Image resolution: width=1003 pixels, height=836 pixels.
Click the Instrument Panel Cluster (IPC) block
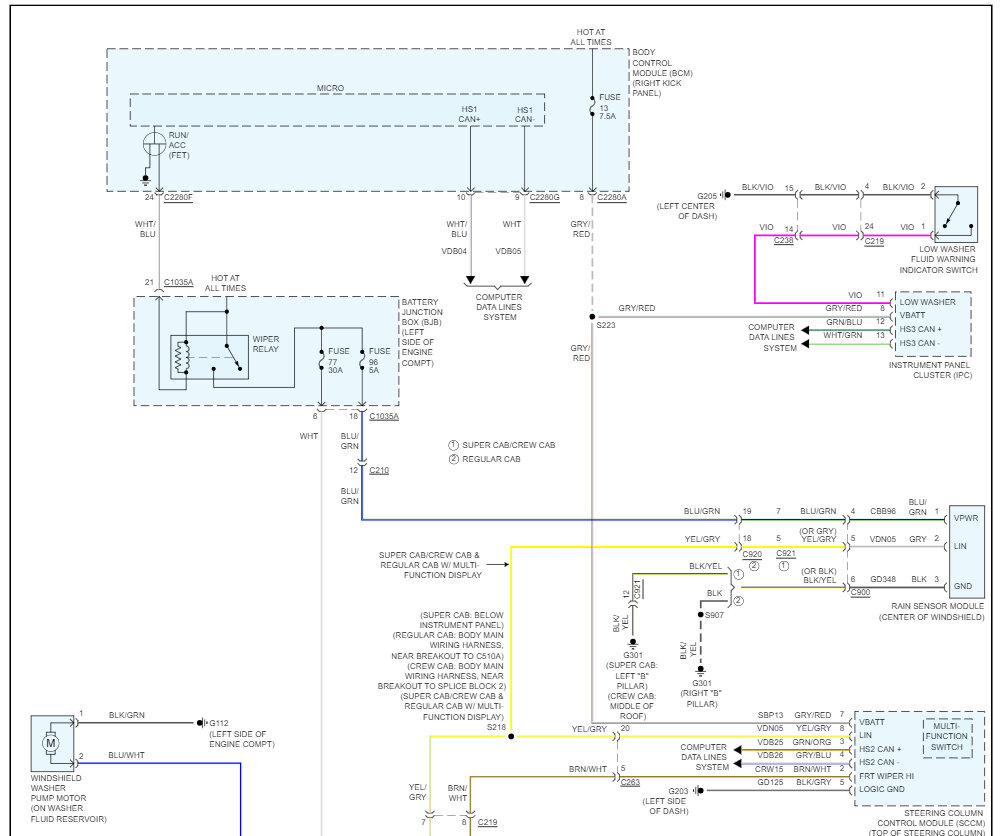coord(935,320)
